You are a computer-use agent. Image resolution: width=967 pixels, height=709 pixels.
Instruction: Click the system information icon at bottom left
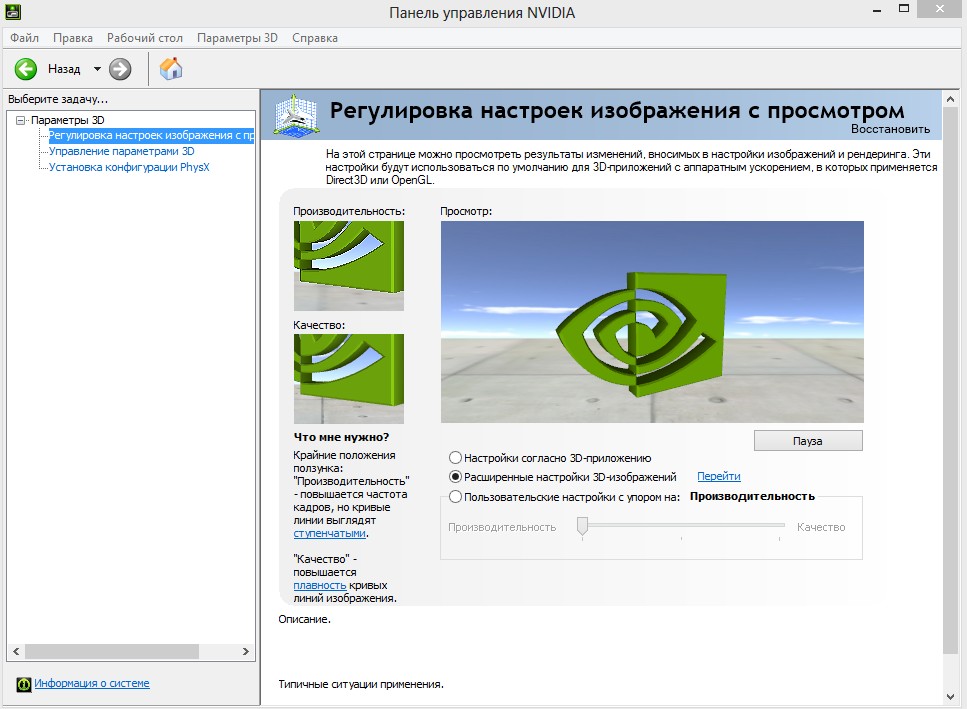24,684
